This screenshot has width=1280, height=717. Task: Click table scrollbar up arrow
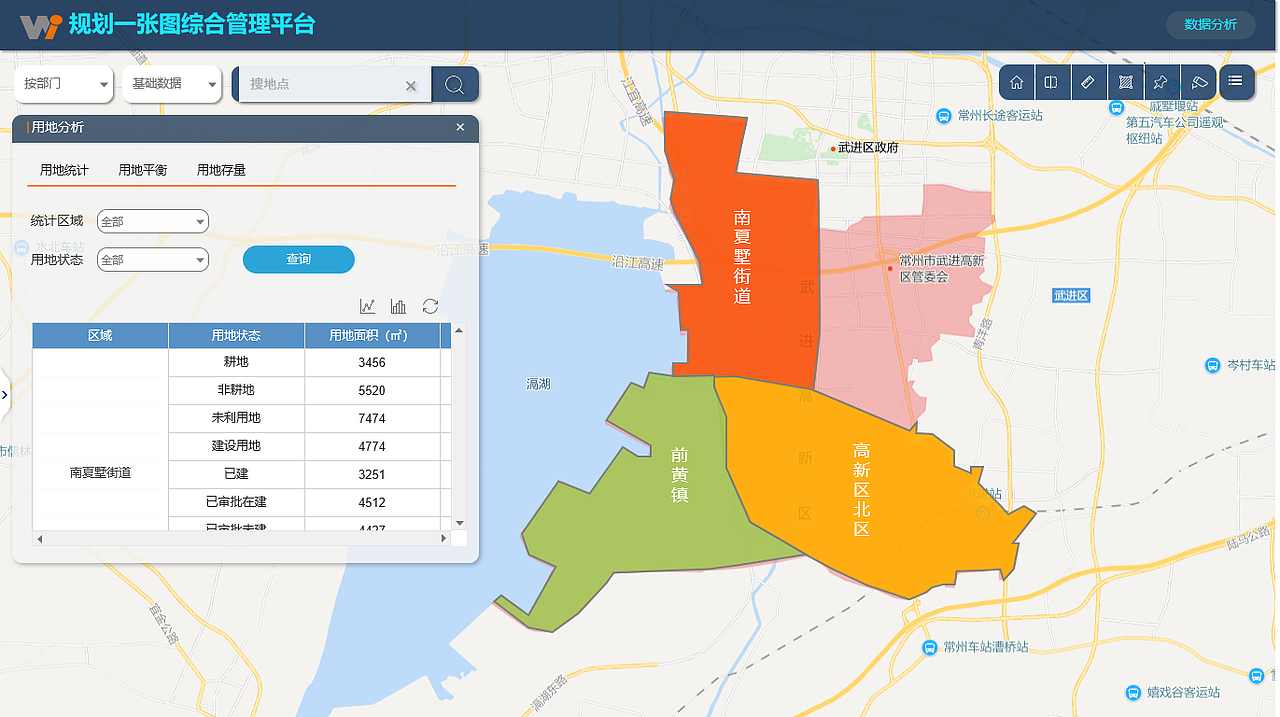[x=460, y=330]
